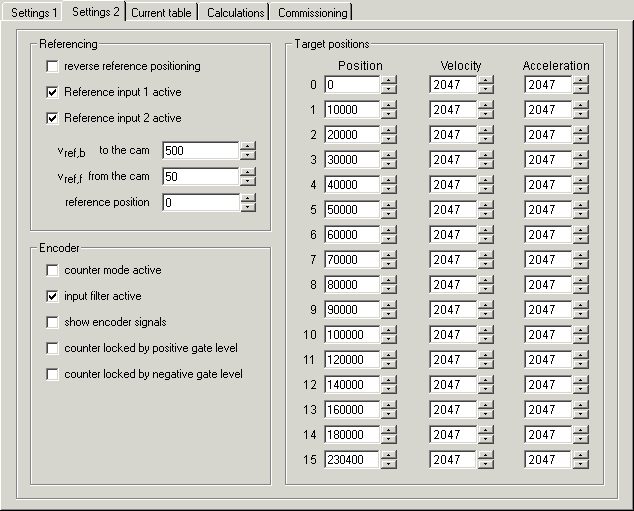Image resolution: width=634 pixels, height=511 pixels.
Task: Increase row 1 Velocity with up arrow
Action: click(486, 105)
